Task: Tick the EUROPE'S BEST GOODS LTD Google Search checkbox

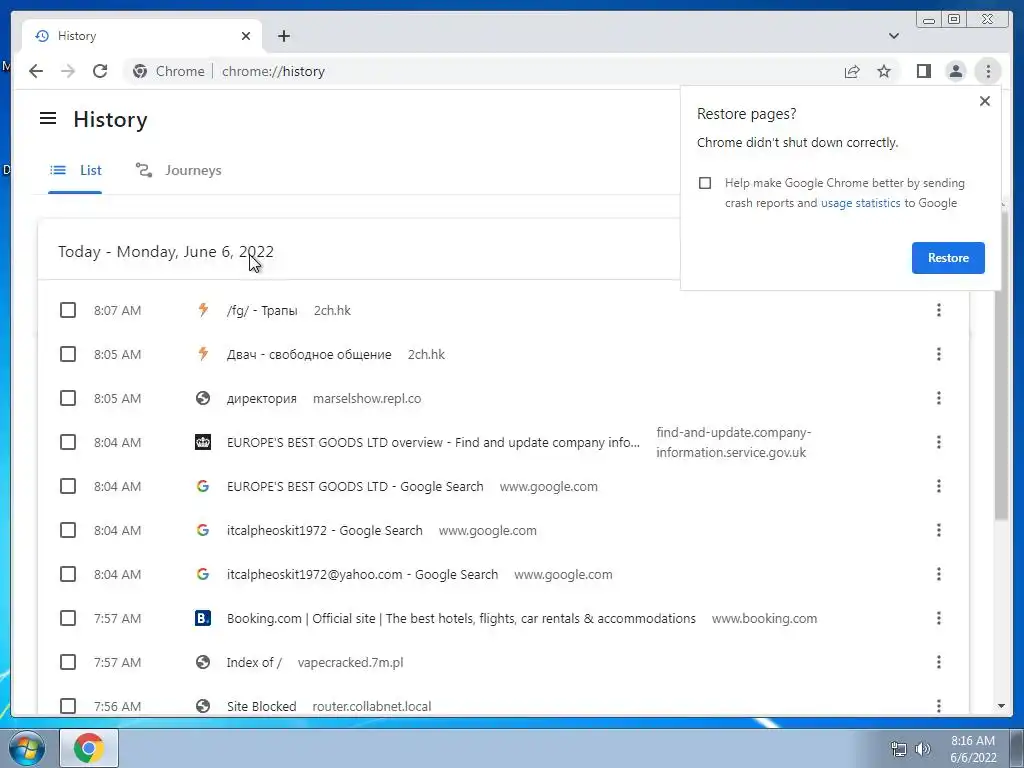Action: click(x=68, y=486)
